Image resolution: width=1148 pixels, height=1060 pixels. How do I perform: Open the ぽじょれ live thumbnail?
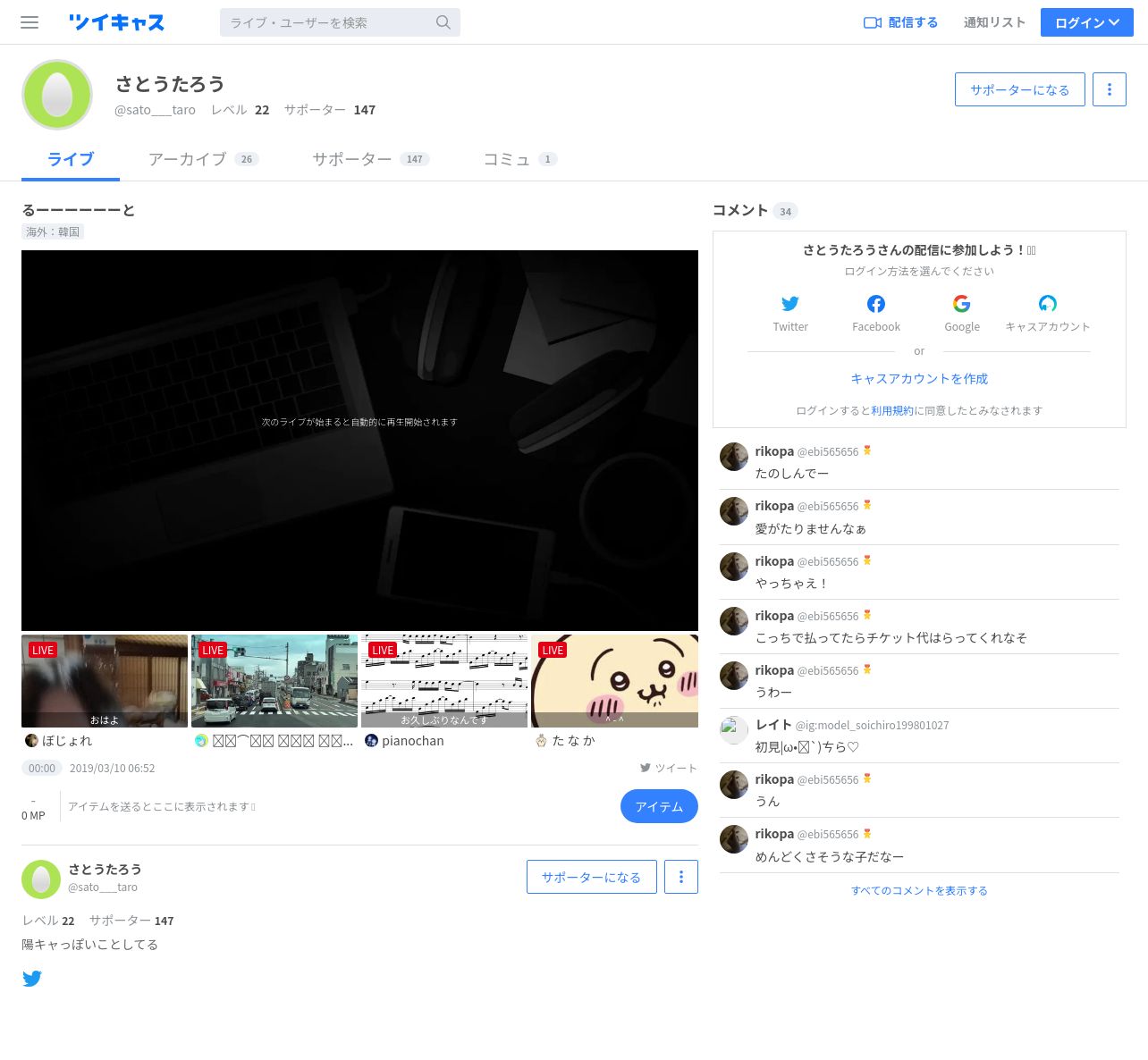coord(105,681)
